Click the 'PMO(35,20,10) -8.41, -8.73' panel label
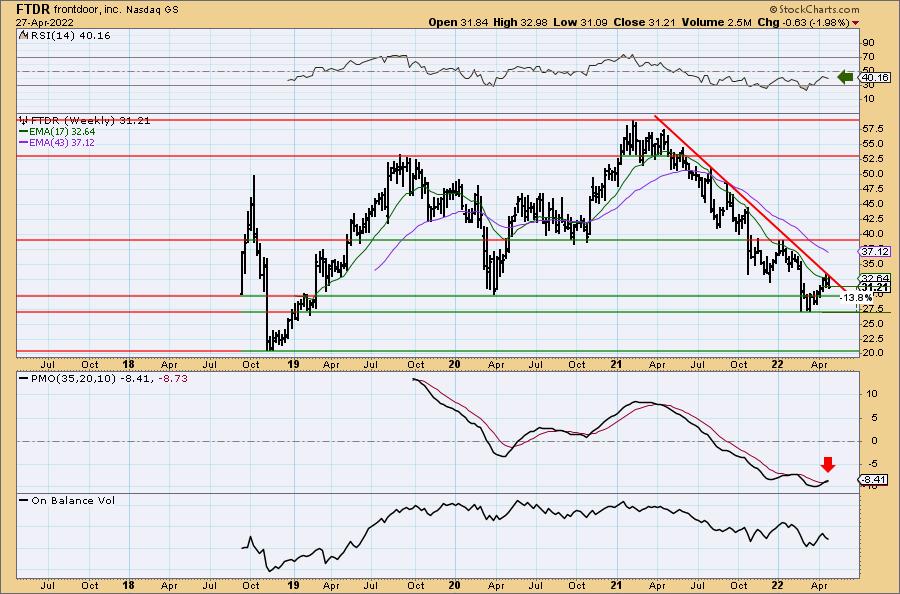This screenshot has width=900, height=594. click(110, 379)
